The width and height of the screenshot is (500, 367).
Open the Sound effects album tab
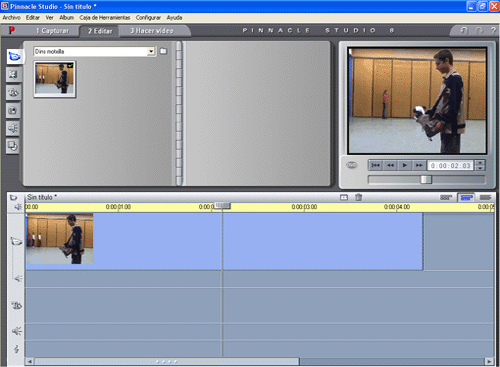click(x=13, y=128)
